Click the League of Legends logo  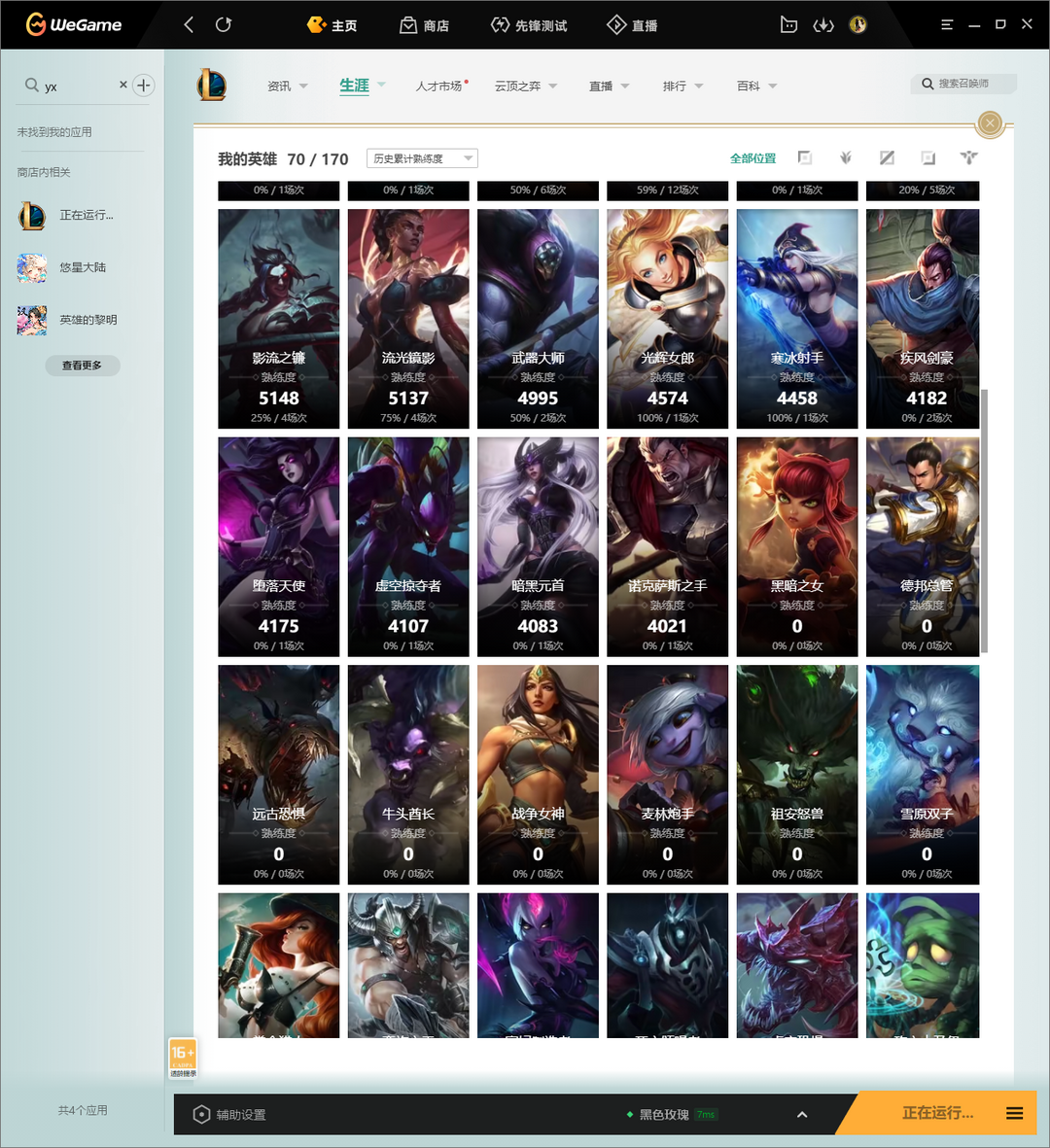[x=212, y=85]
